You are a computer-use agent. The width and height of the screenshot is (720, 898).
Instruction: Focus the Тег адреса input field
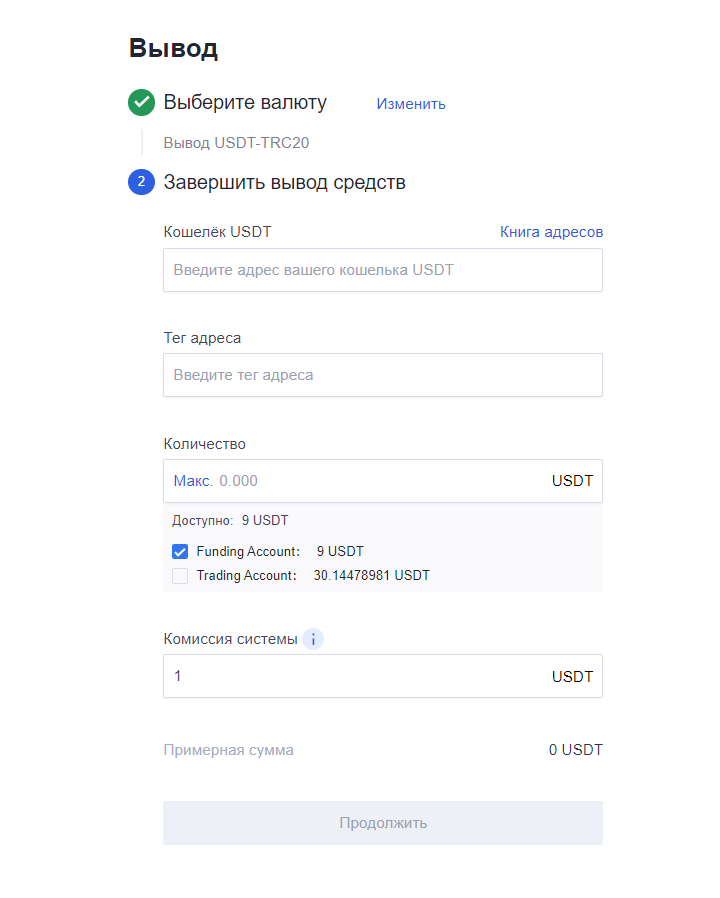click(x=383, y=375)
